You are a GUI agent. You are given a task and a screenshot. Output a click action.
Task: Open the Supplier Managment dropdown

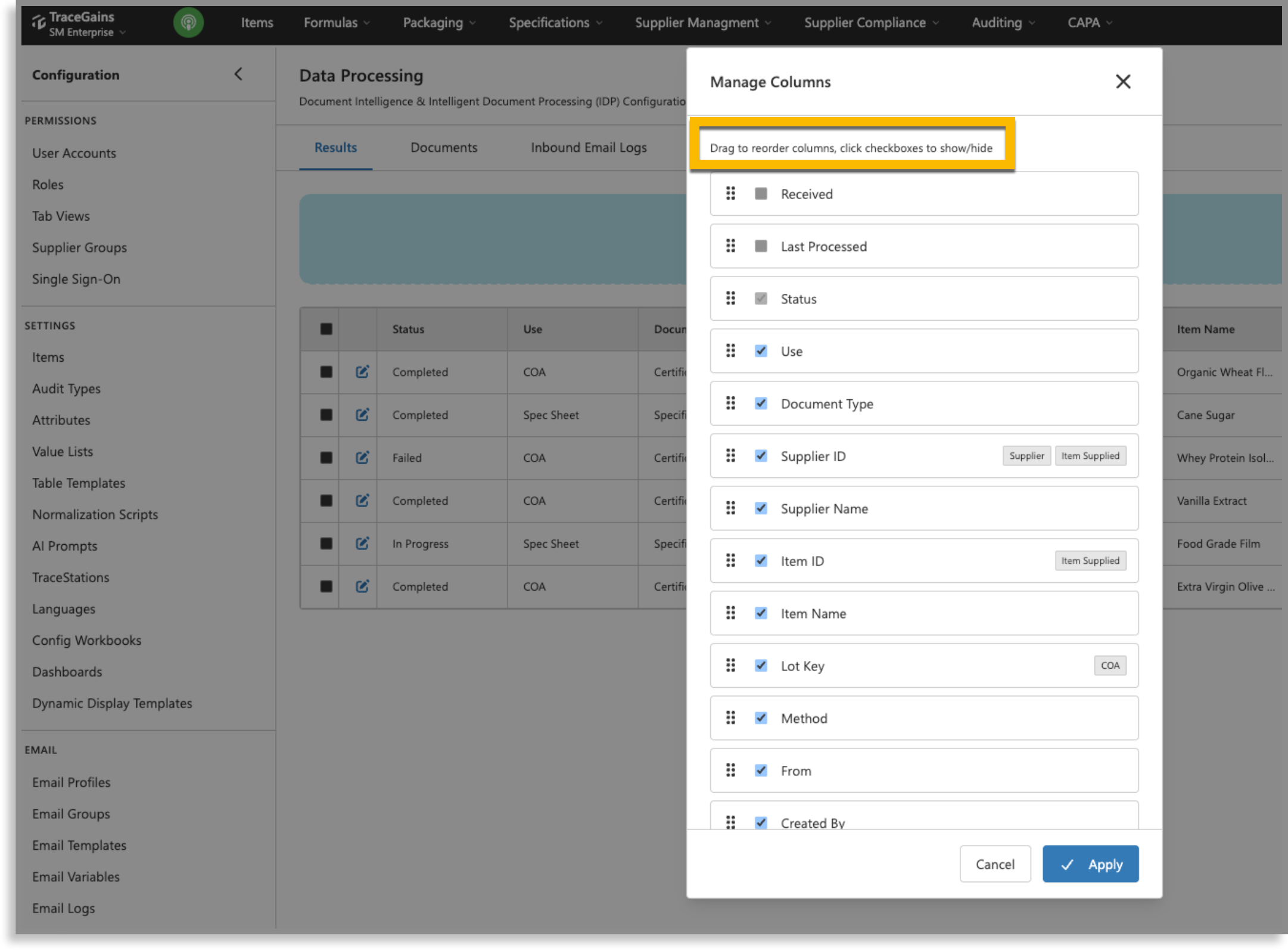[x=703, y=23]
